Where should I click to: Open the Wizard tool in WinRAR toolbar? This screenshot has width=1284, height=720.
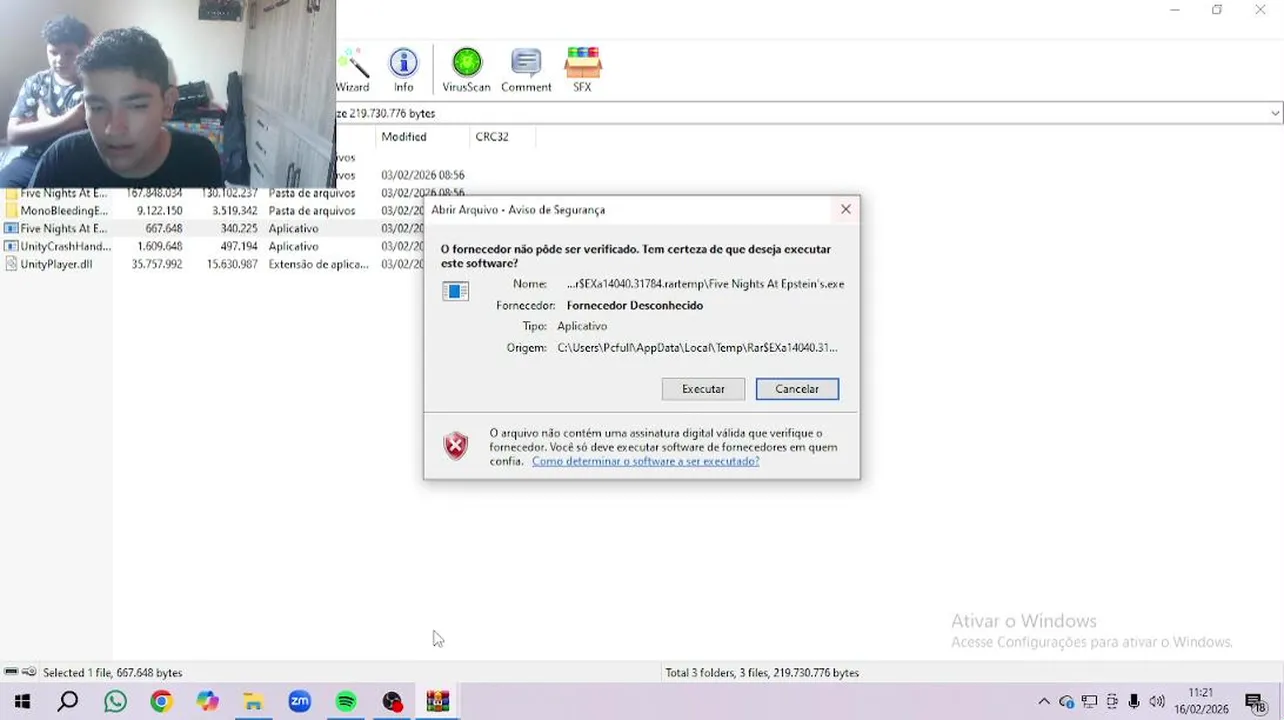(352, 69)
